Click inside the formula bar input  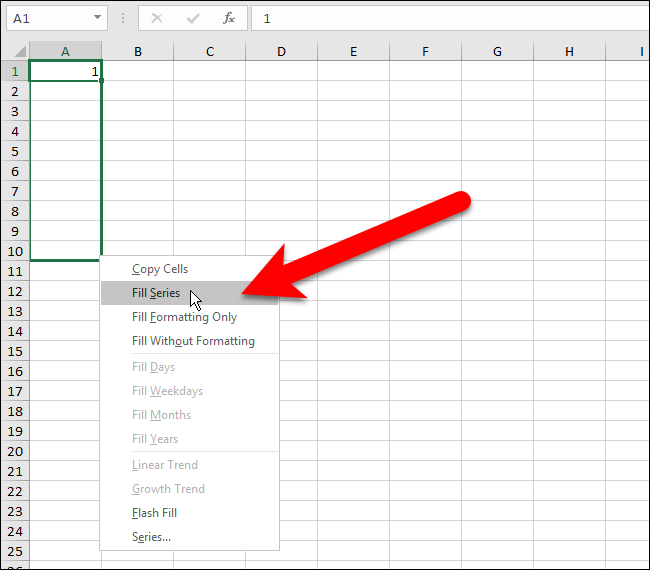tap(451, 18)
